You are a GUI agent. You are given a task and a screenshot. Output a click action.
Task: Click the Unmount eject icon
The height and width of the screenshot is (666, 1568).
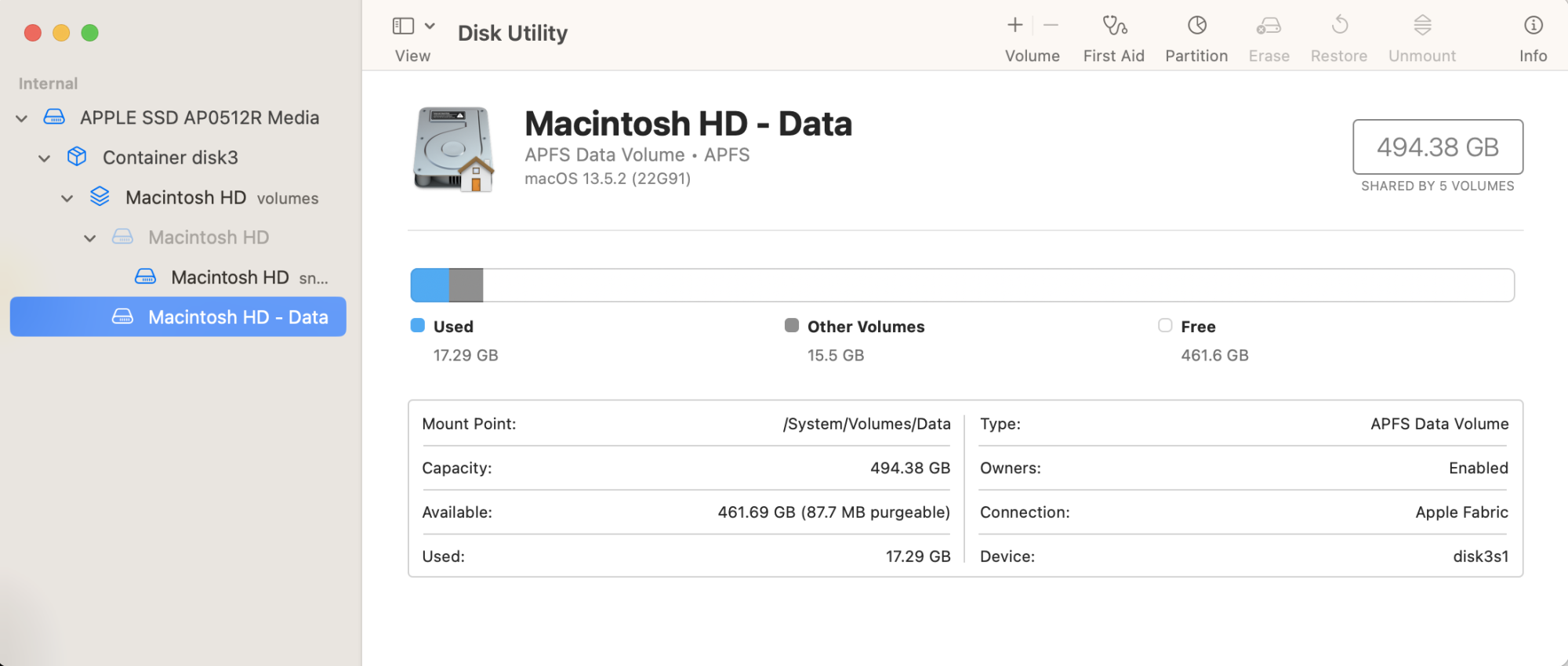(1423, 25)
